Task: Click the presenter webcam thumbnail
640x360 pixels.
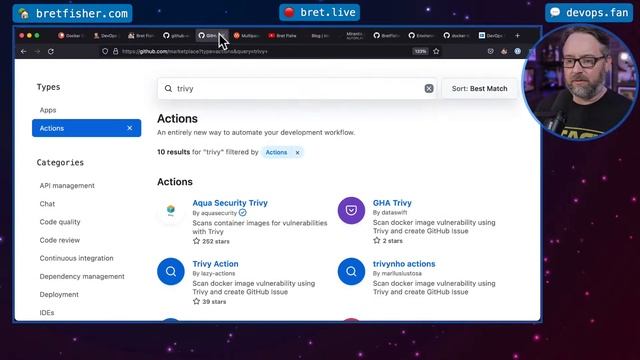Action: point(580,81)
